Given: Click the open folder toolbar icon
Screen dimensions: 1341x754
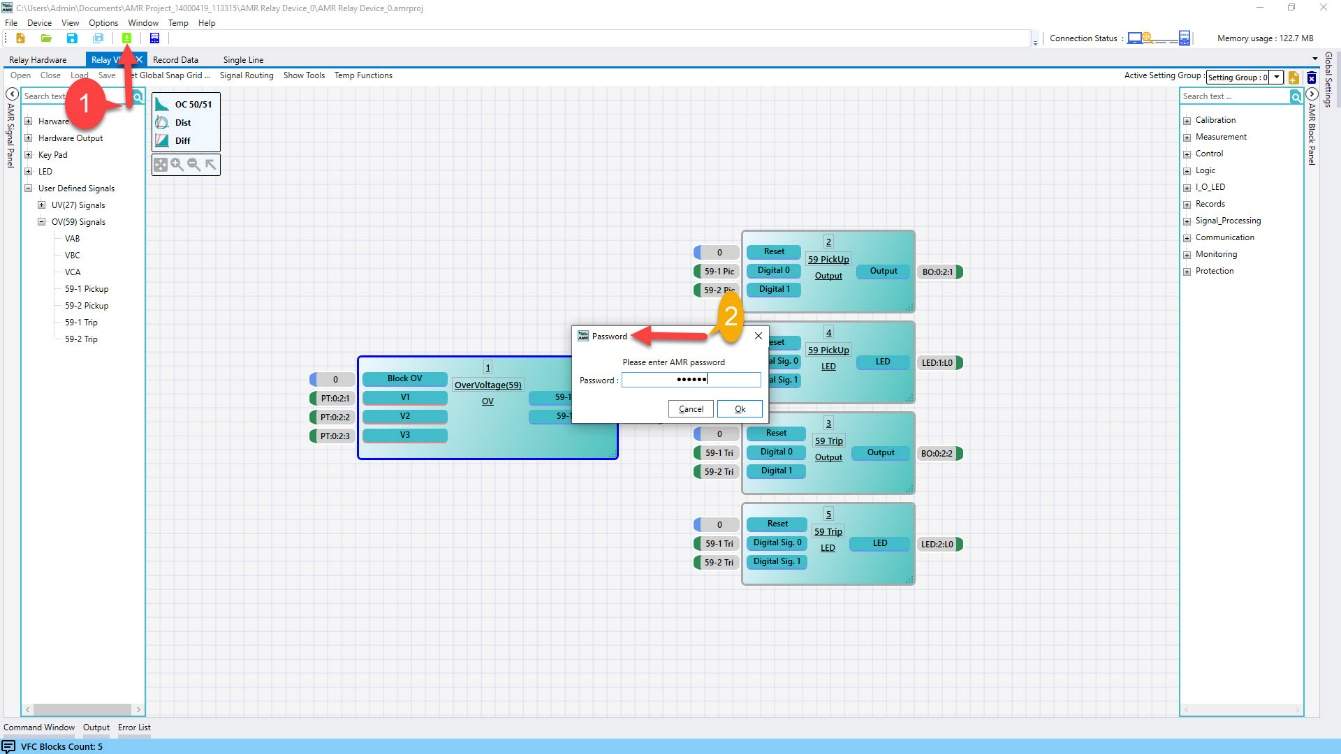Looking at the screenshot, I should (46, 38).
